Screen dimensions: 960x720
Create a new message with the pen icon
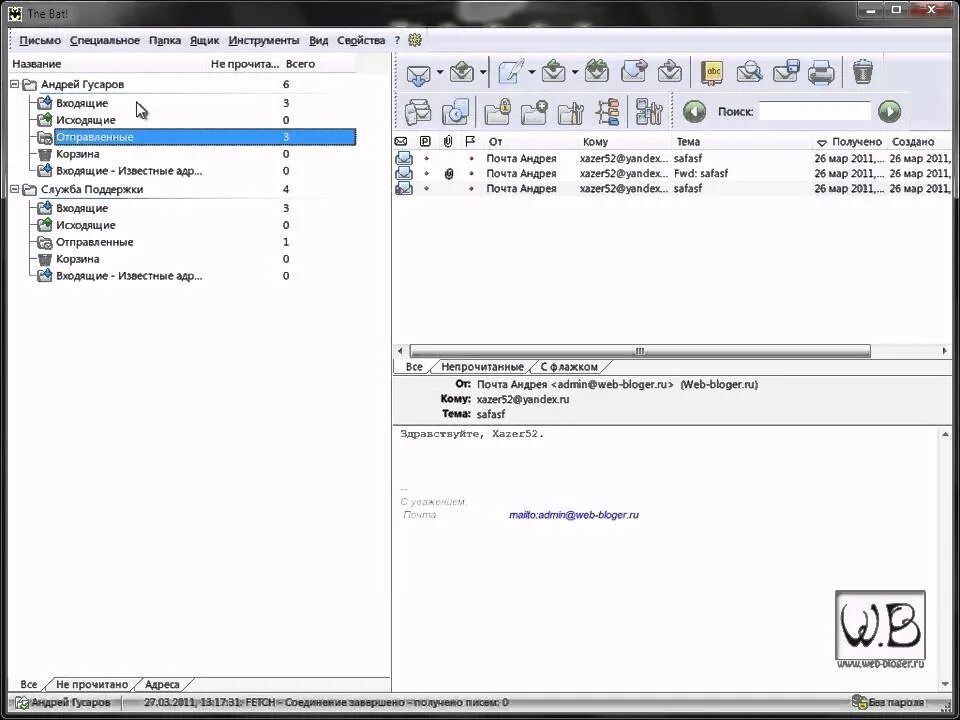click(x=511, y=72)
